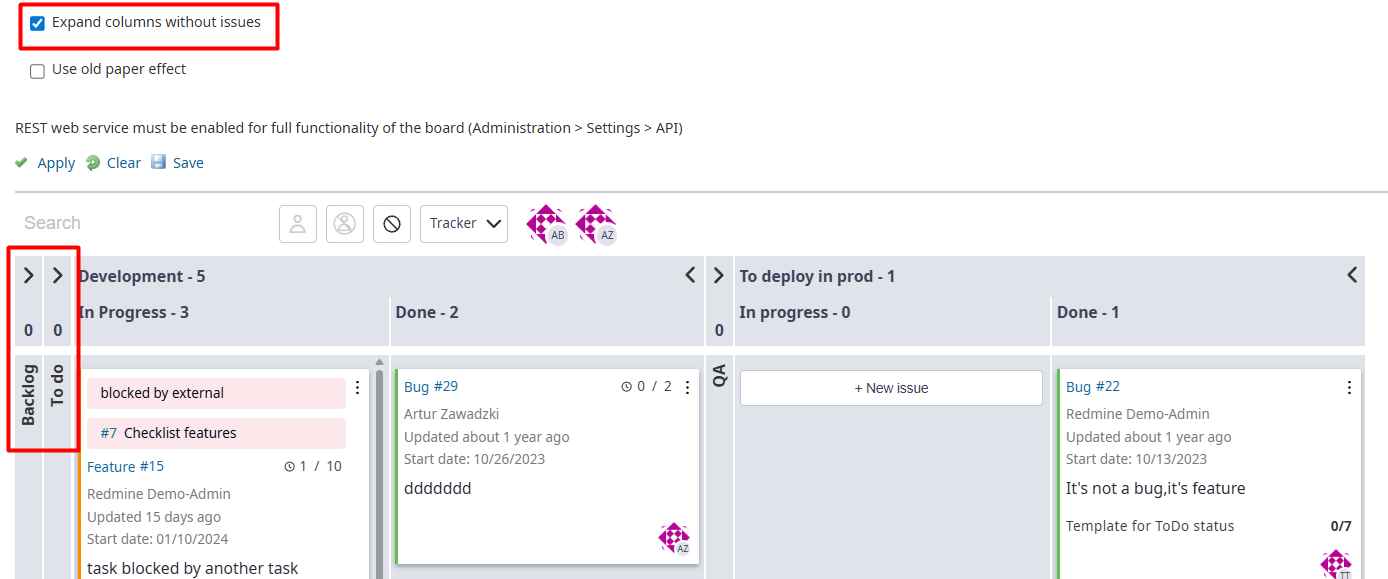
Task: Click the single-person filter icon
Action: pyautogui.click(x=298, y=224)
